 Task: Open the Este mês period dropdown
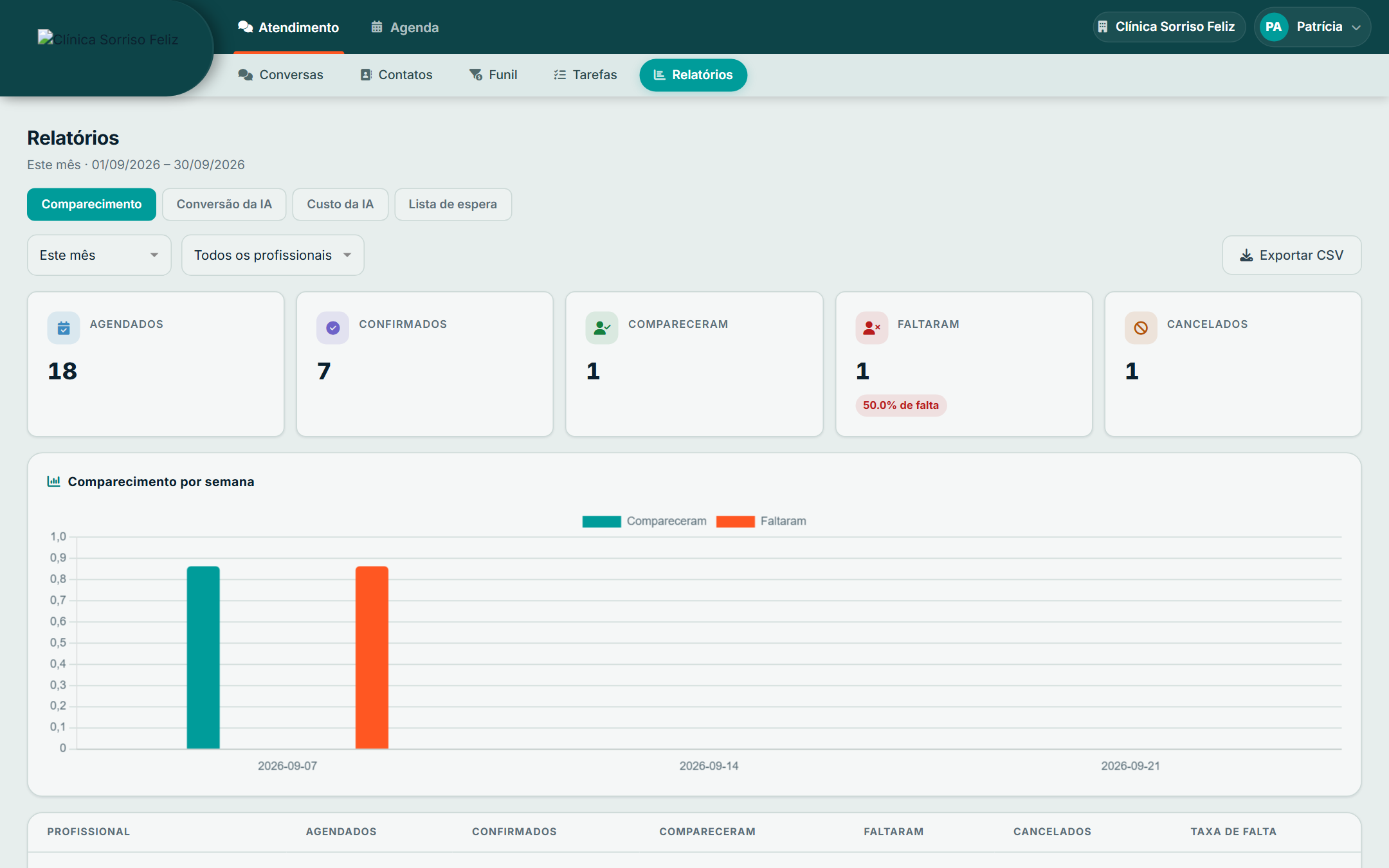click(99, 255)
